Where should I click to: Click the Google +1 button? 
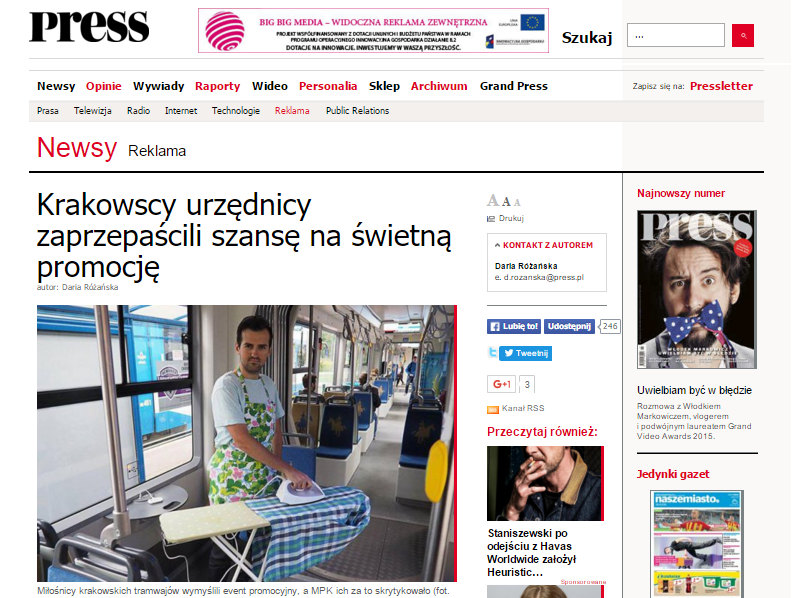click(501, 384)
